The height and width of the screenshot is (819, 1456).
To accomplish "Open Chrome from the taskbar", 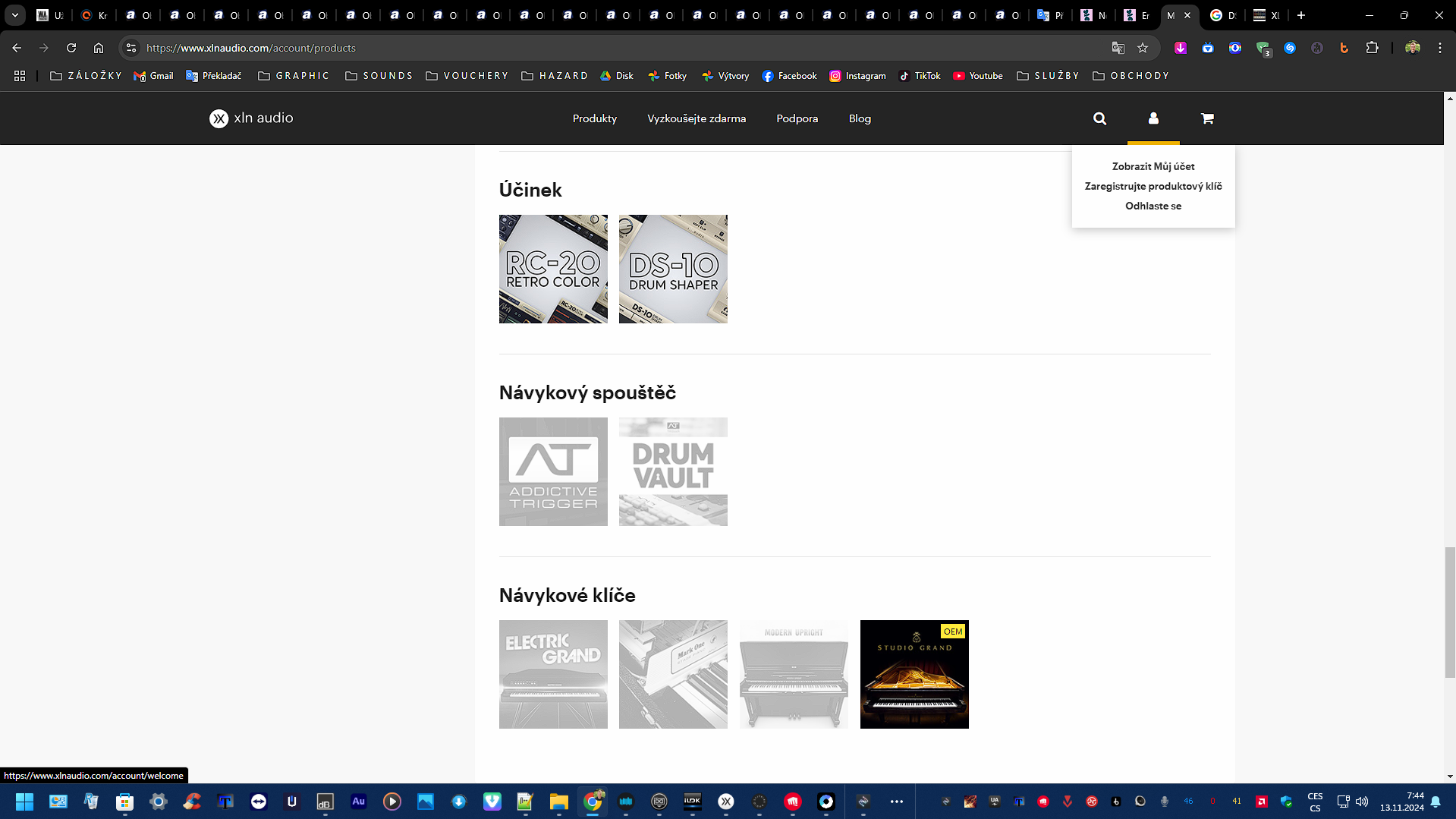I will coord(593,802).
